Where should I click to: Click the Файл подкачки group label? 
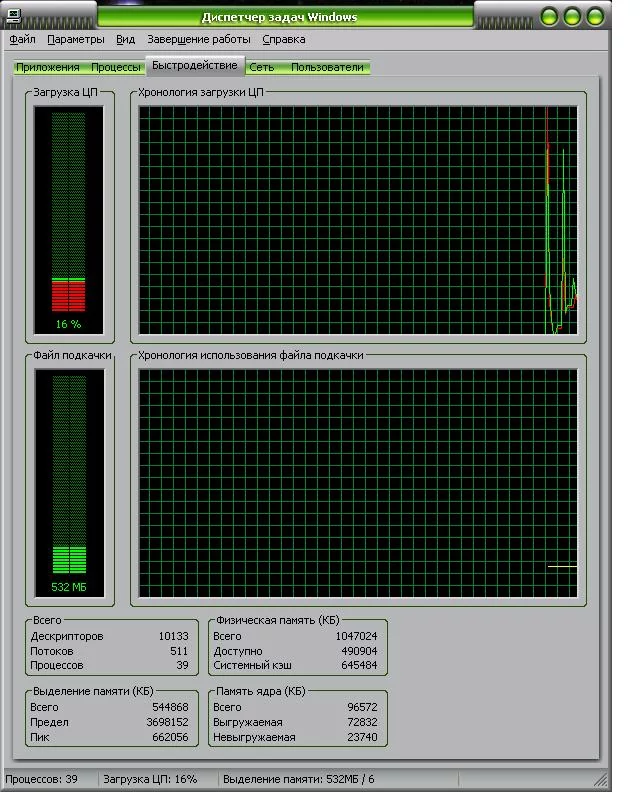point(72,355)
